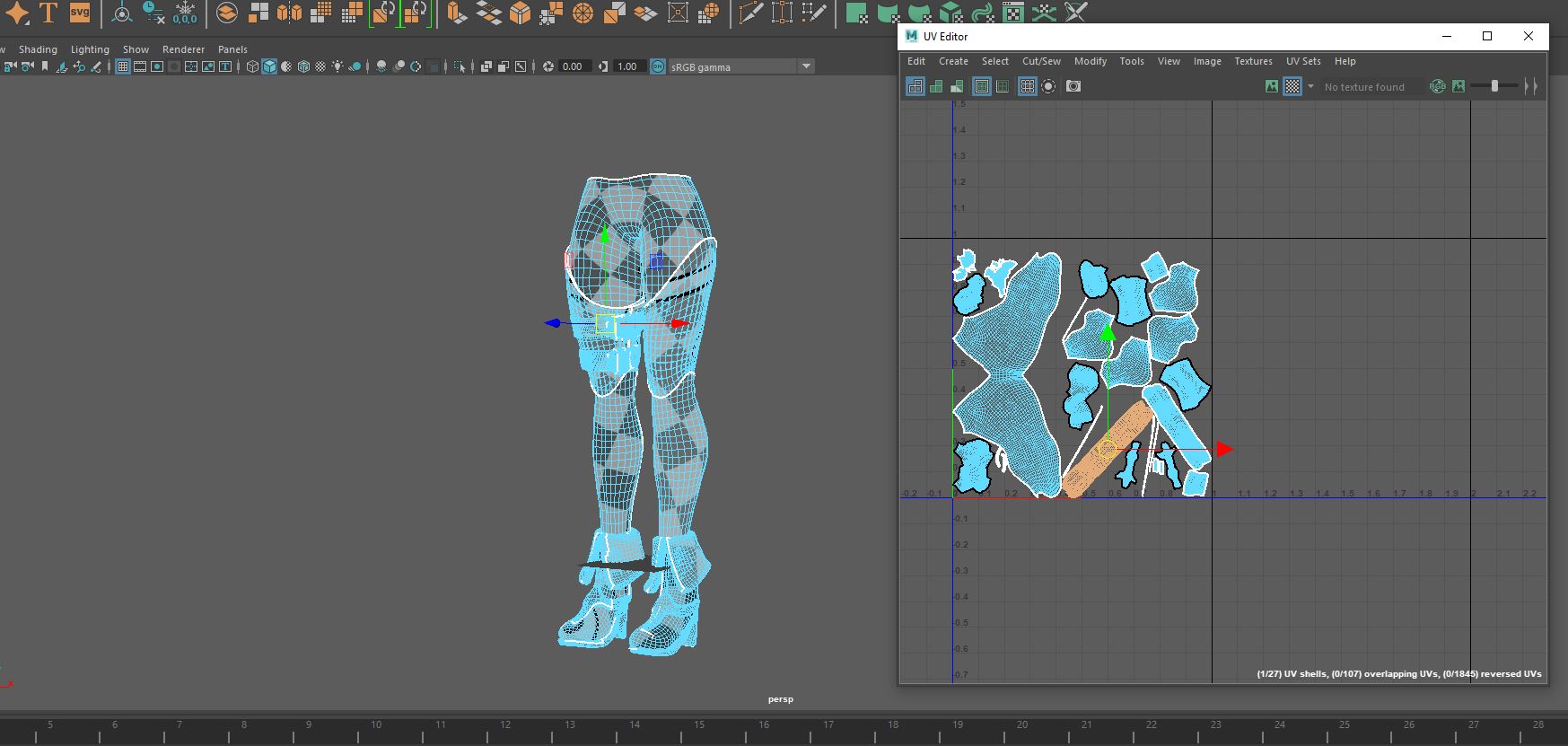Toggle the viewport grid display icon
The width and height of the screenshot is (1568, 746).
tap(123, 66)
